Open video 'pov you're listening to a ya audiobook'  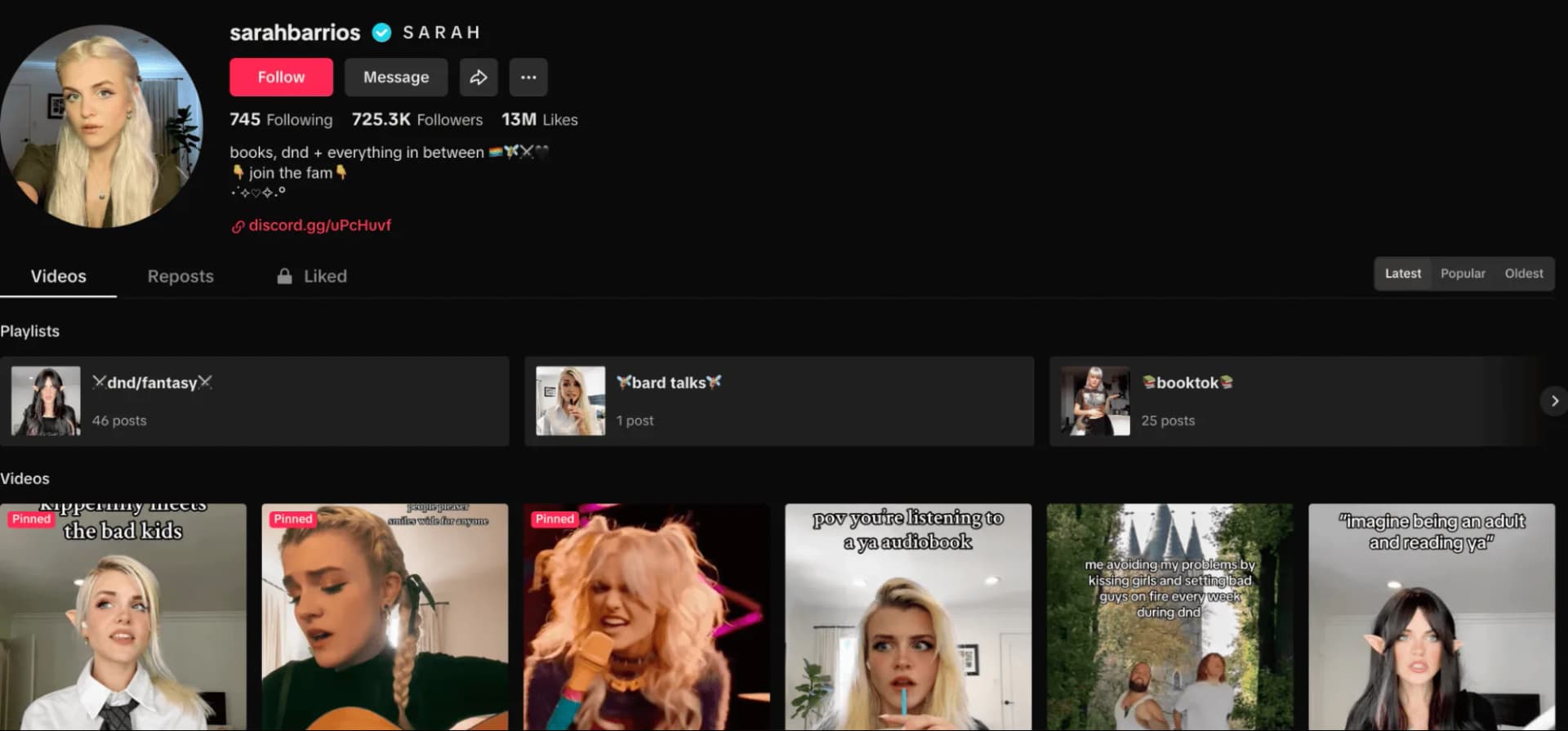pos(908,617)
